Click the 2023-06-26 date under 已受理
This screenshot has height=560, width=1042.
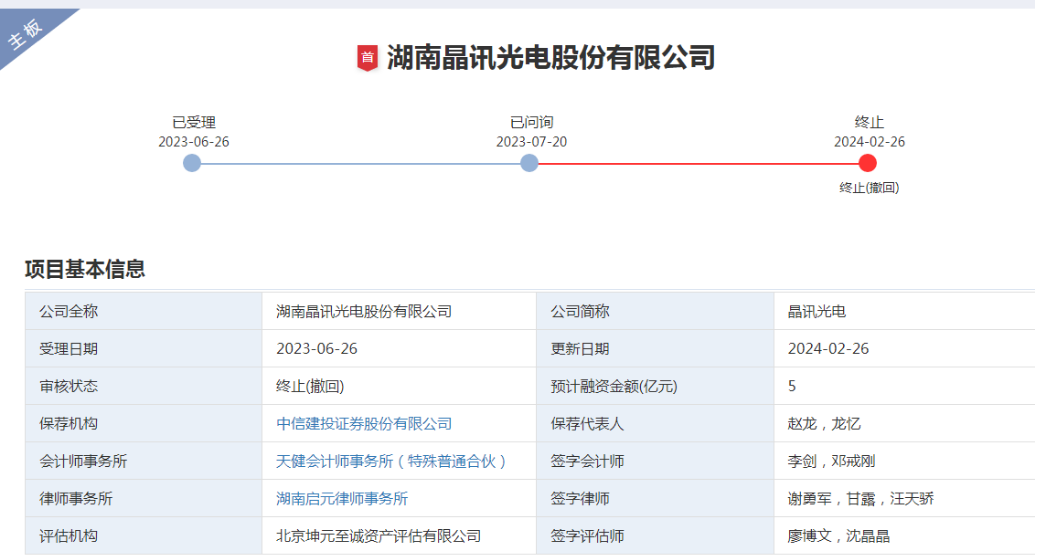pyautogui.click(x=193, y=141)
